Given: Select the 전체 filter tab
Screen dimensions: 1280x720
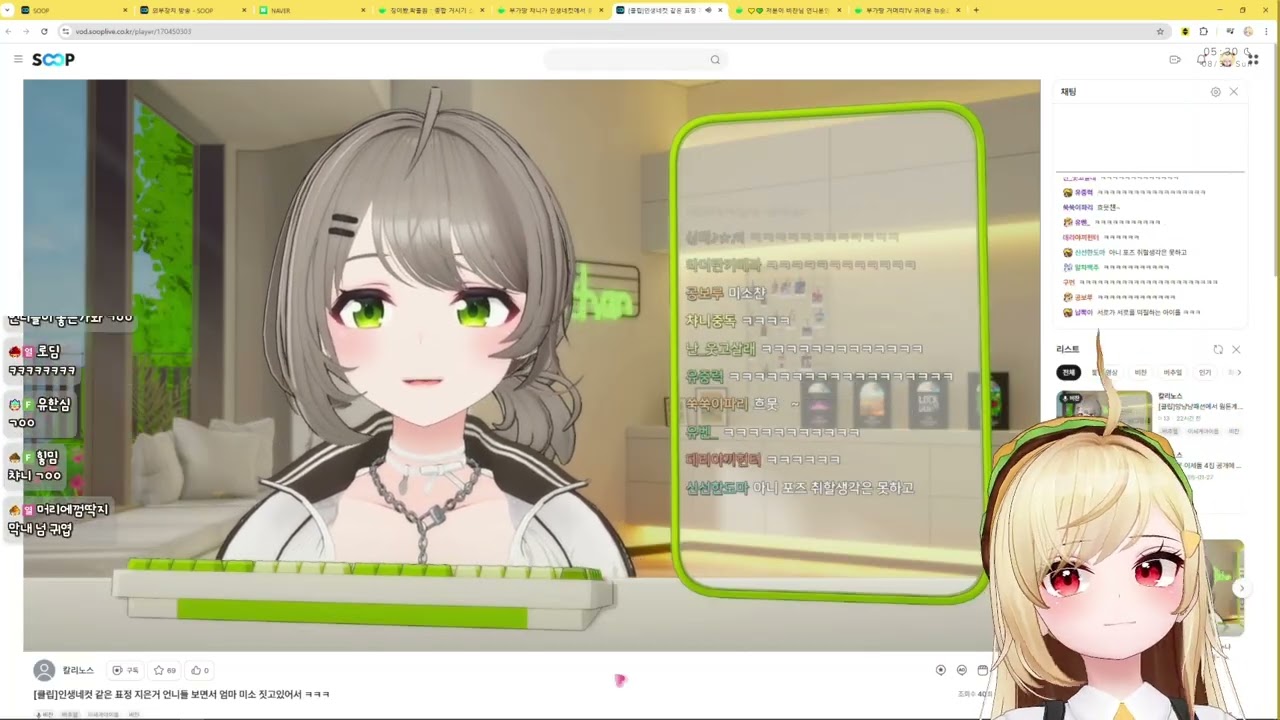Looking at the screenshot, I should 1069,372.
